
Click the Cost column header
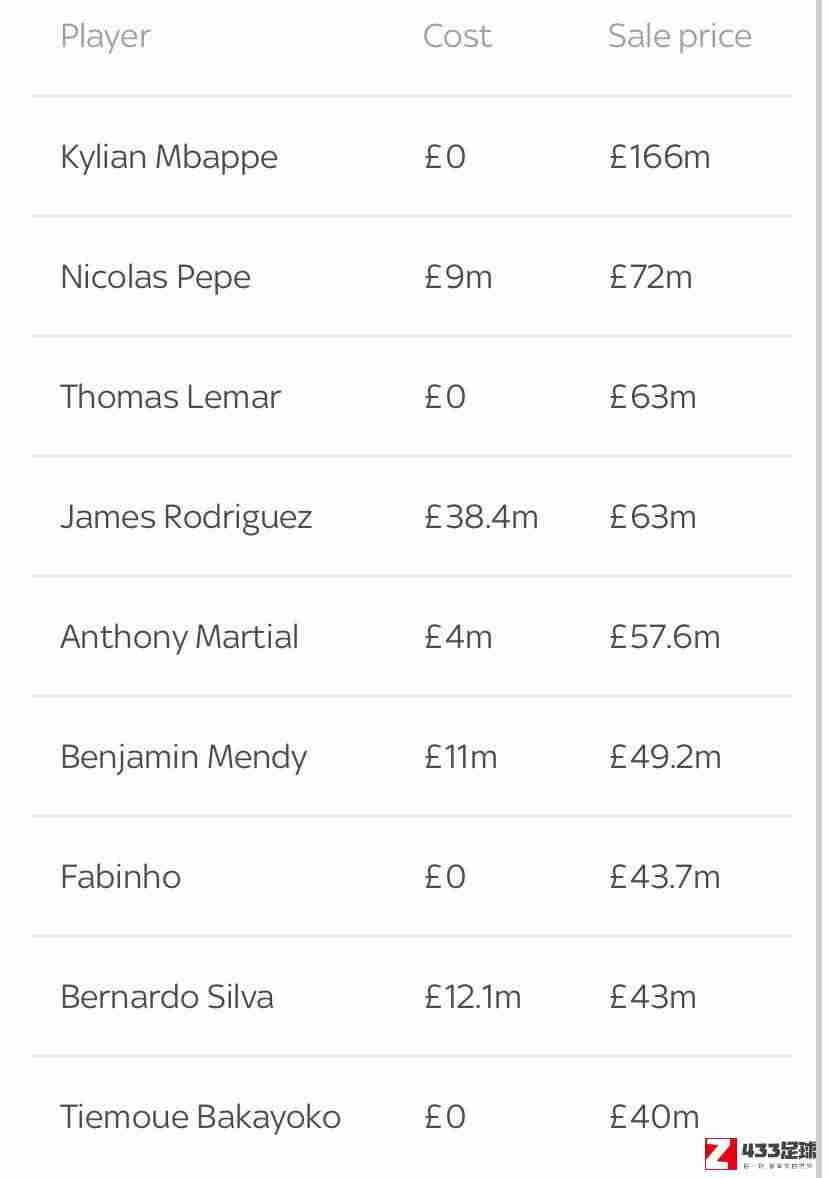pyautogui.click(x=457, y=36)
